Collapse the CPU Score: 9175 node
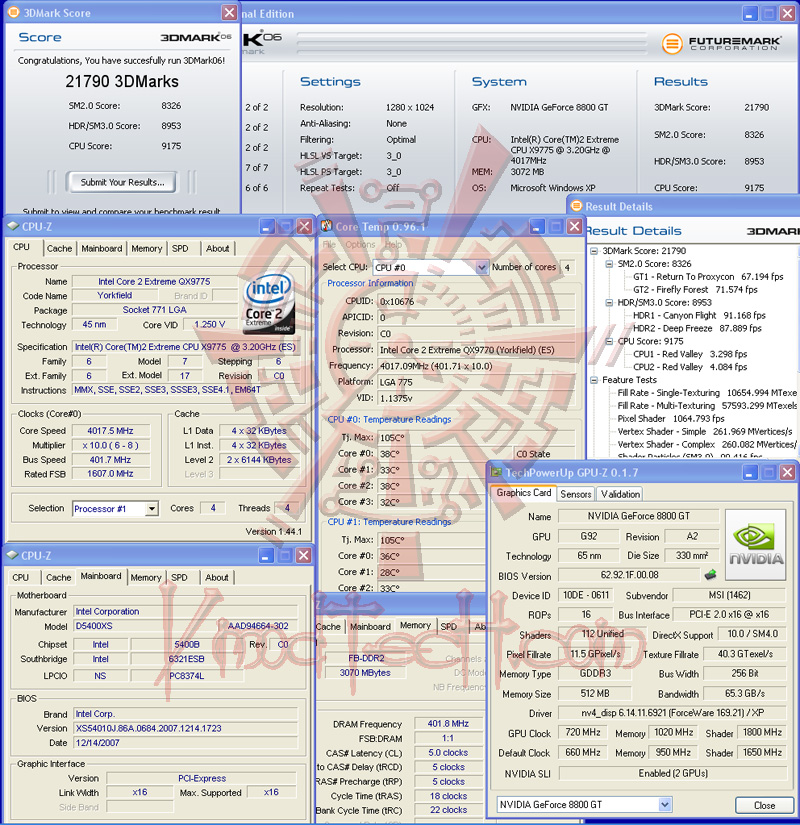 tap(609, 341)
